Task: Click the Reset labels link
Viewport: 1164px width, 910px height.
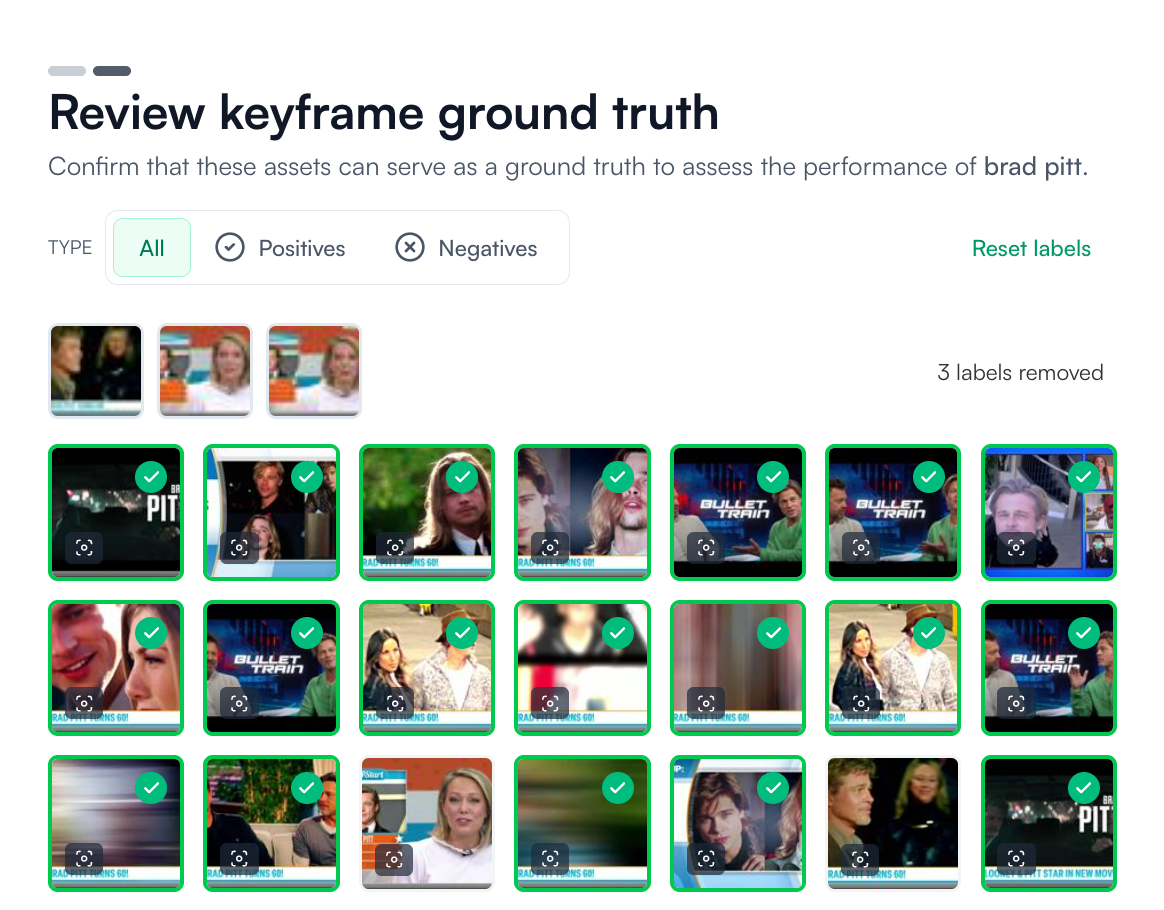Action: coord(1031,248)
